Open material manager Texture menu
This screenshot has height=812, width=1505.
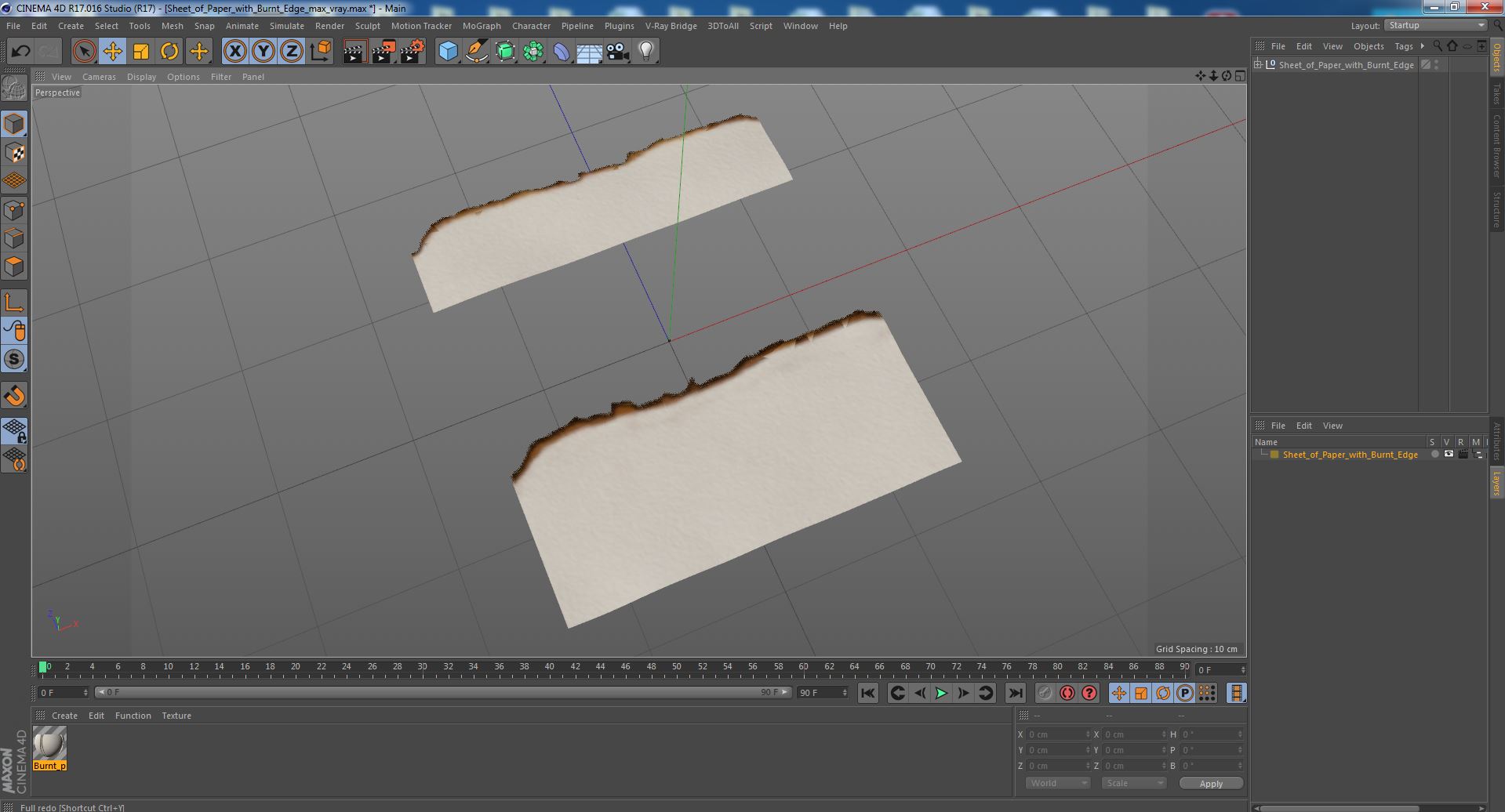pyautogui.click(x=176, y=716)
